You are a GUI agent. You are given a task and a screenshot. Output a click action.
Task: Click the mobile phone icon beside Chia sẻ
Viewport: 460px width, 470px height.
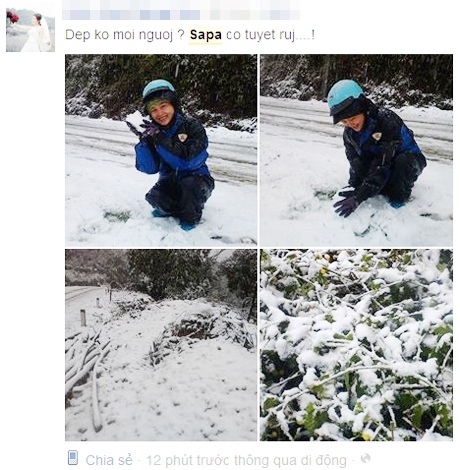pyautogui.click(x=73, y=458)
